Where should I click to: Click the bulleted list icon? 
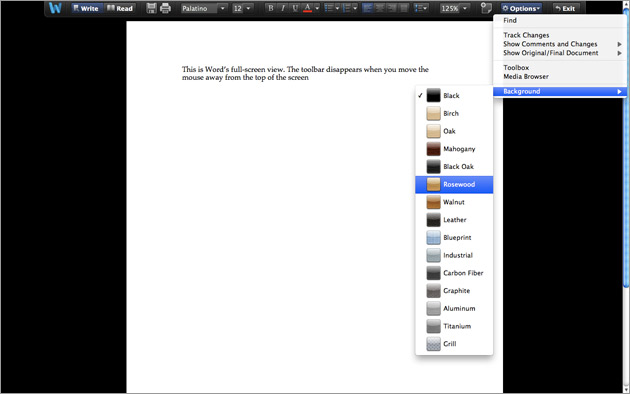(x=329, y=8)
